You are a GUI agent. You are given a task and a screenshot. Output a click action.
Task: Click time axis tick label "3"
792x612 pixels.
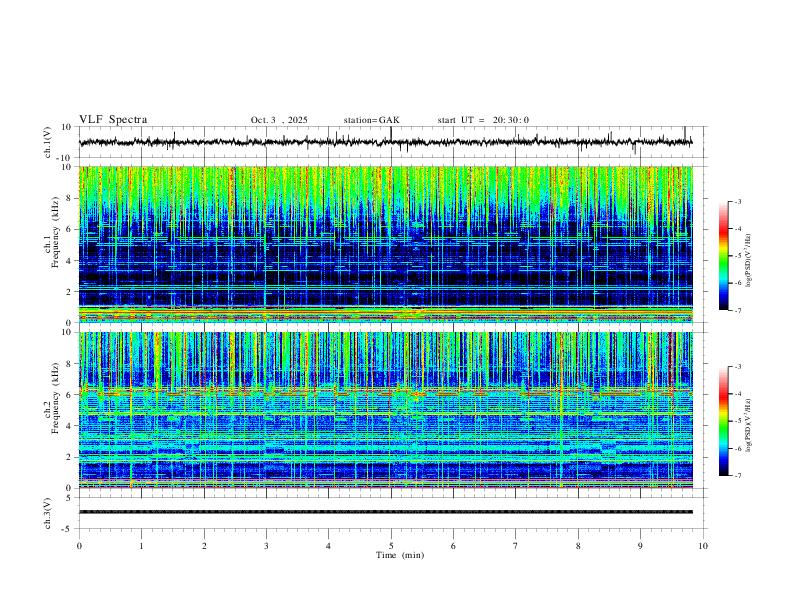pyautogui.click(x=266, y=546)
